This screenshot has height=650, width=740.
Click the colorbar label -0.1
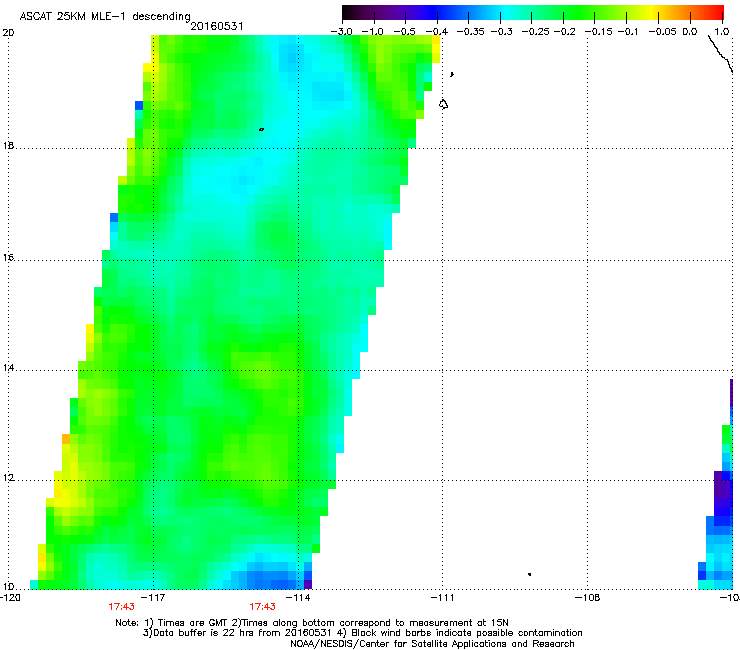point(627,32)
